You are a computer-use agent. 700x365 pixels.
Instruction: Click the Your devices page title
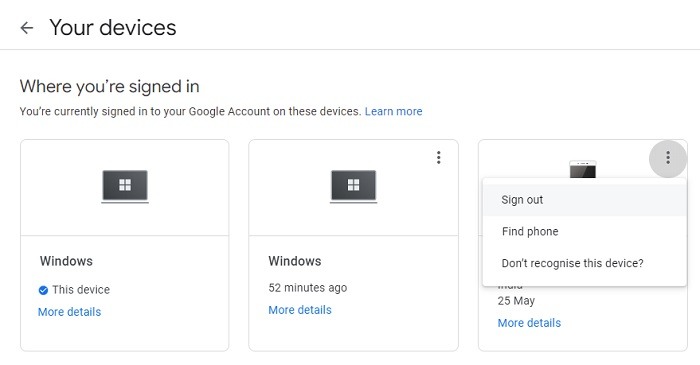(x=113, y=28)
